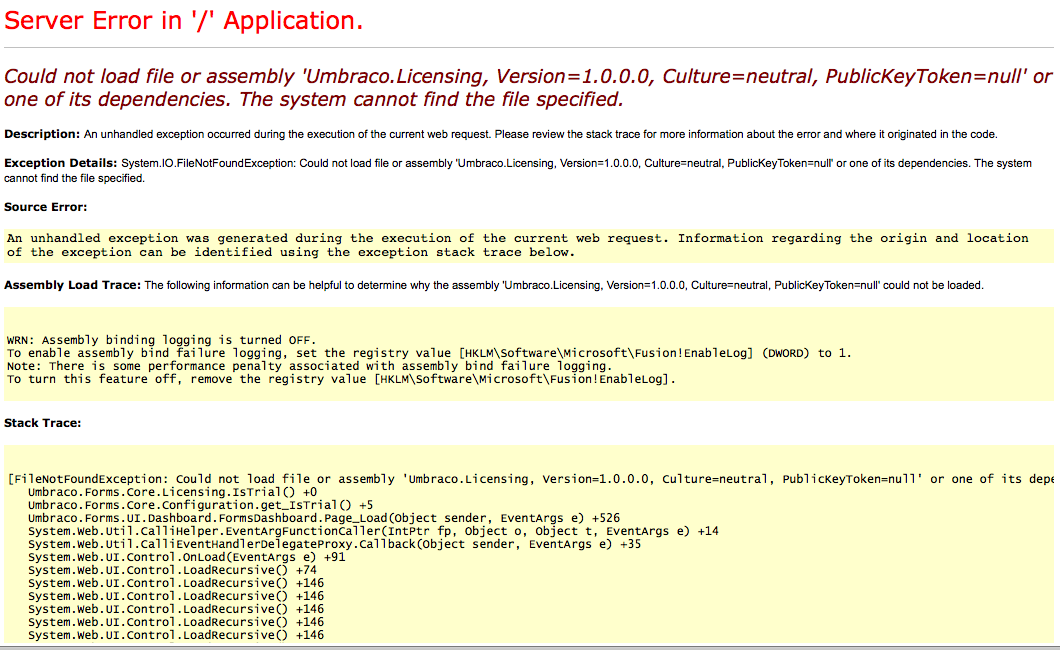Click the 'Server Error in '/' Application.' heading
This screenshot has height=650, width=1060.
[x=184, y=21]
